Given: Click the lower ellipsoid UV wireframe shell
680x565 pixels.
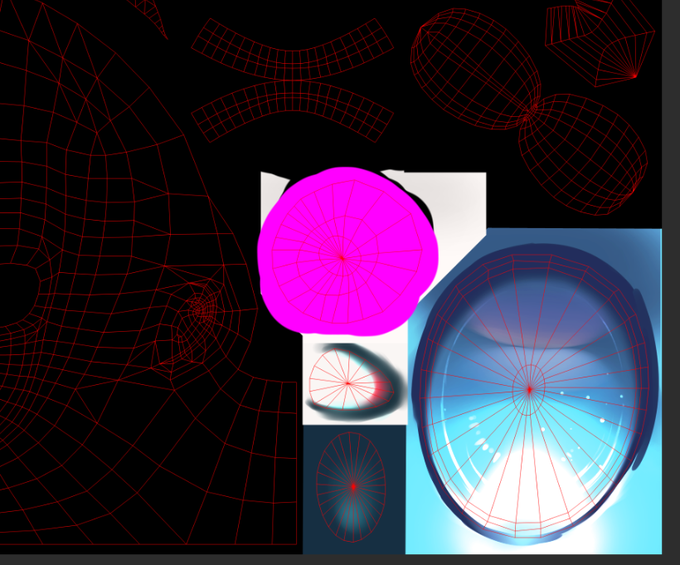Looking at the screenshot, I should (583, 154).
